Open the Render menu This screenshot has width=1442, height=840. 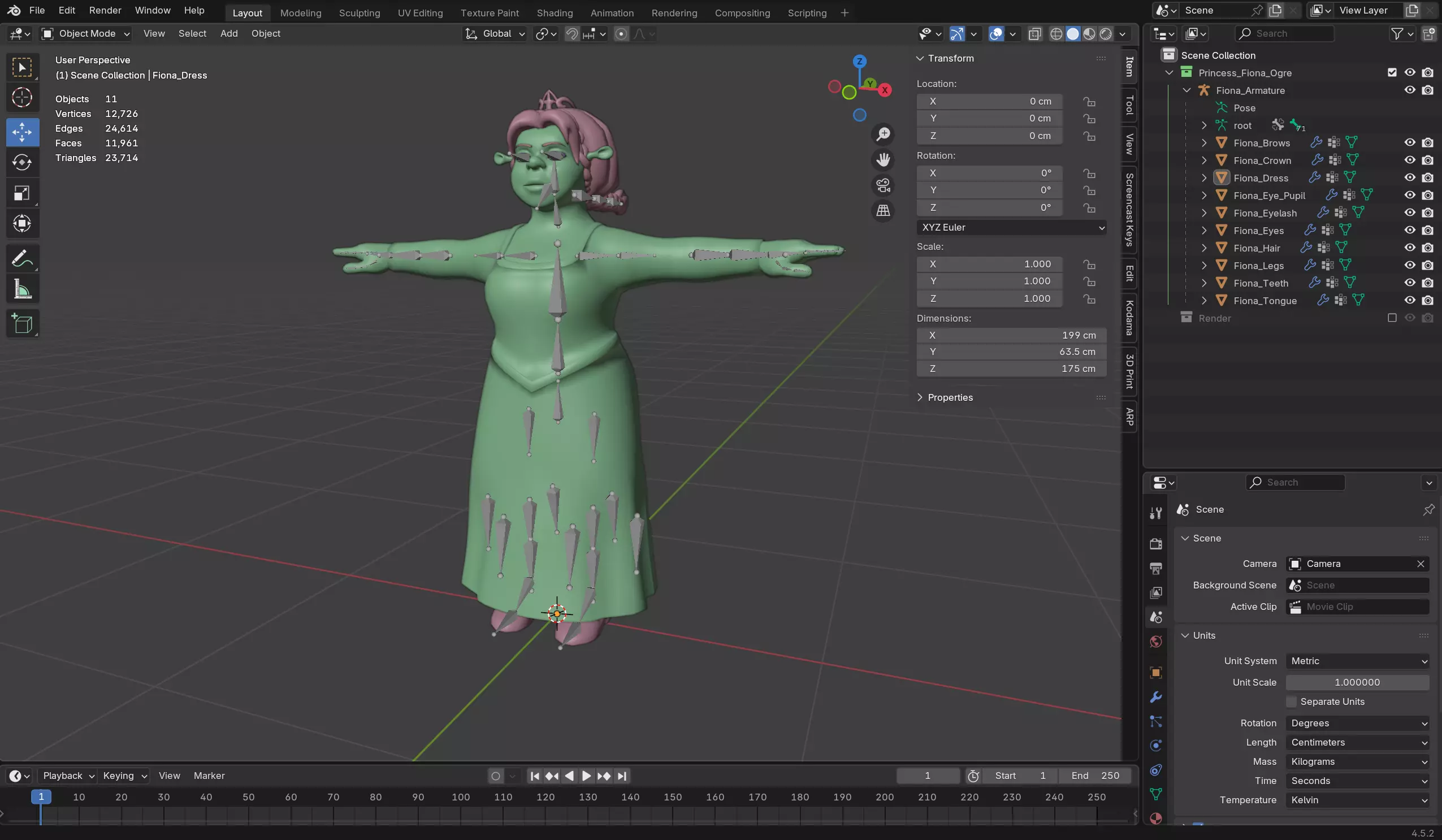105,10
